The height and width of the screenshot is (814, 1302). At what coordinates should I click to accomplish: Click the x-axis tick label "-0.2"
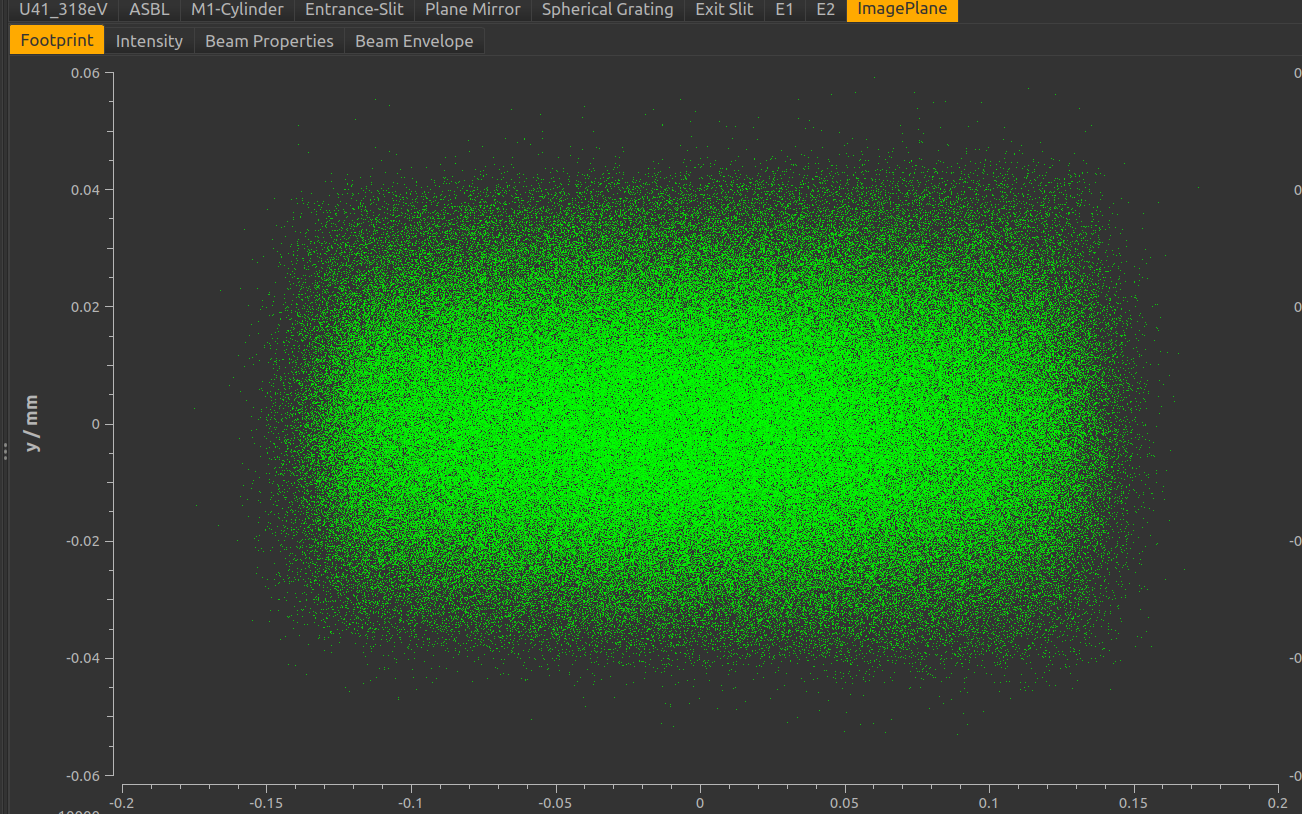122,802
